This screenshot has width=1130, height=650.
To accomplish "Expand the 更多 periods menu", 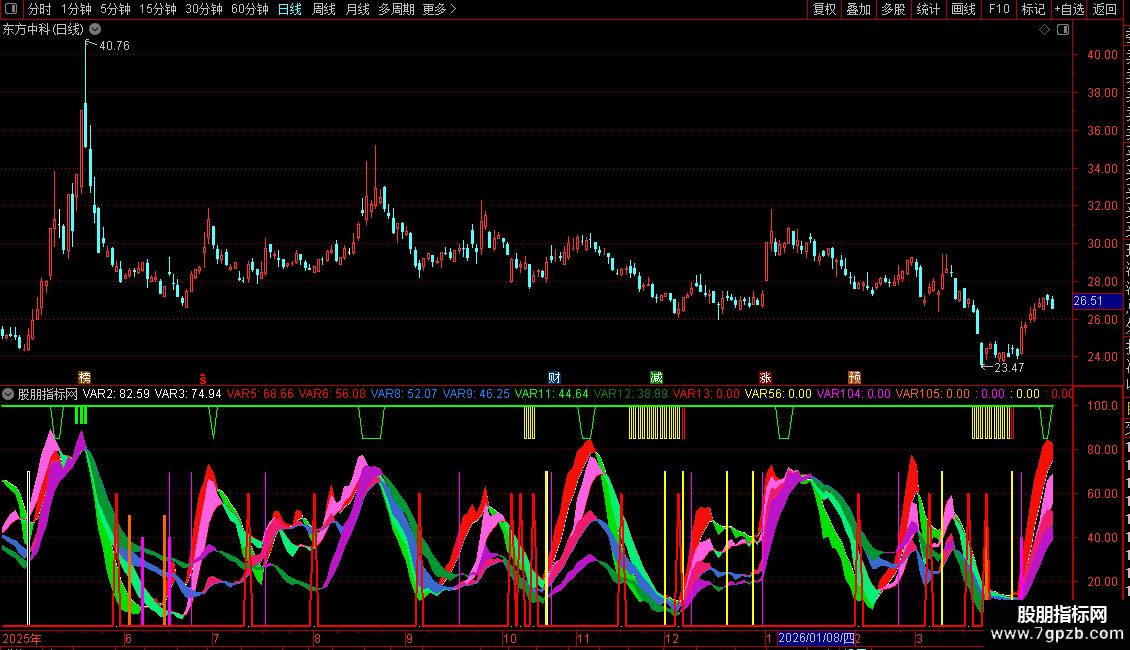I will (x=439, y=9).
